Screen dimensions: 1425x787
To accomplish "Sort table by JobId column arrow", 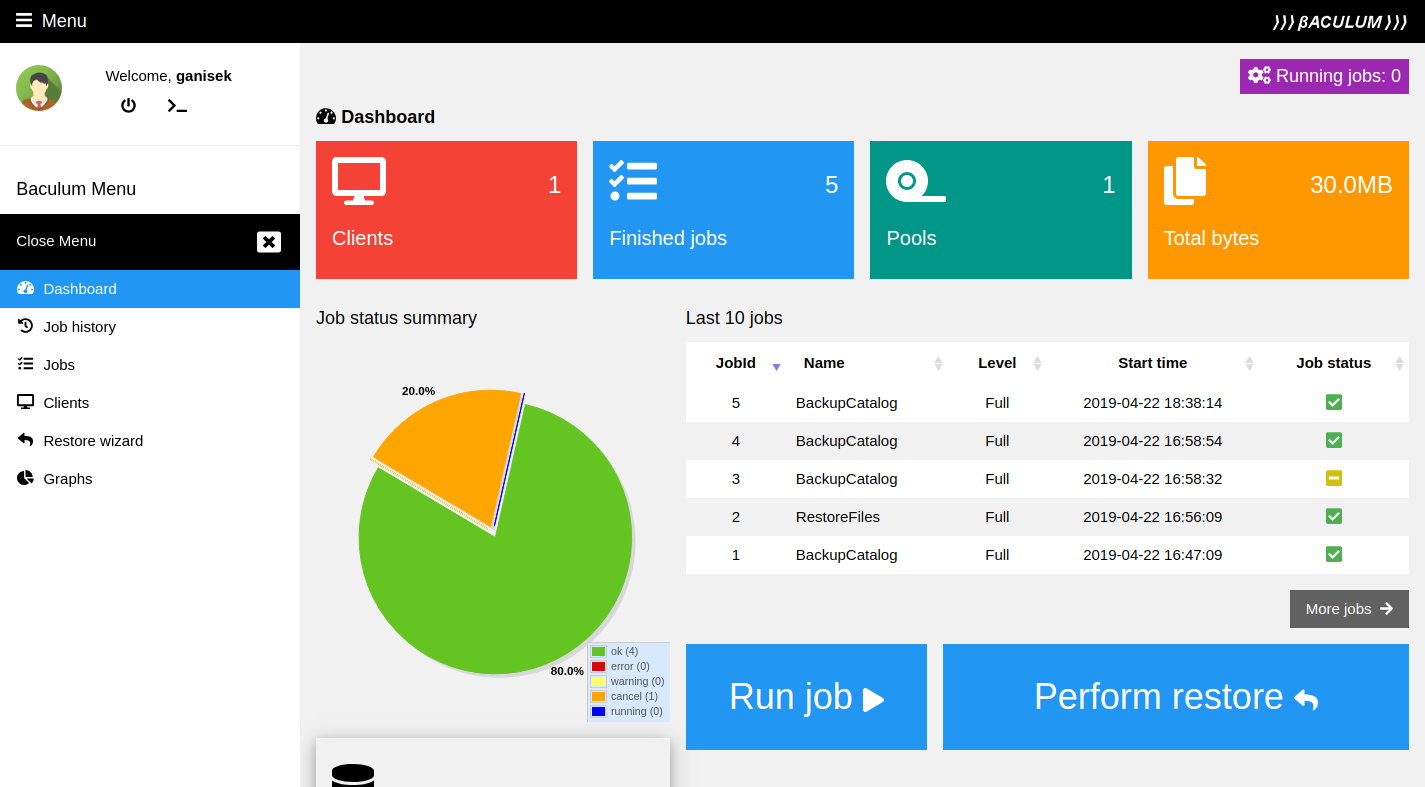I will 776,366.
